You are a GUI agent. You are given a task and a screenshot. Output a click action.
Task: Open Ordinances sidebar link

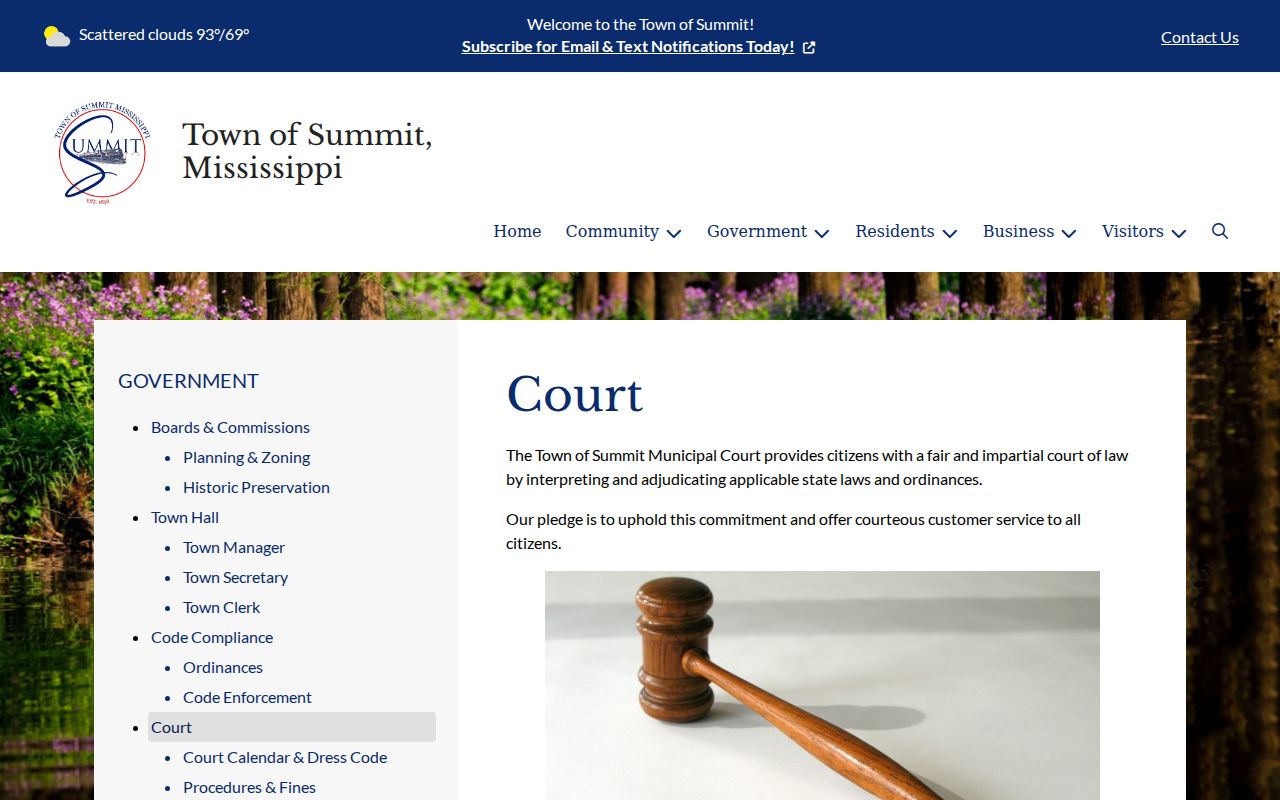tap(223, 667)
